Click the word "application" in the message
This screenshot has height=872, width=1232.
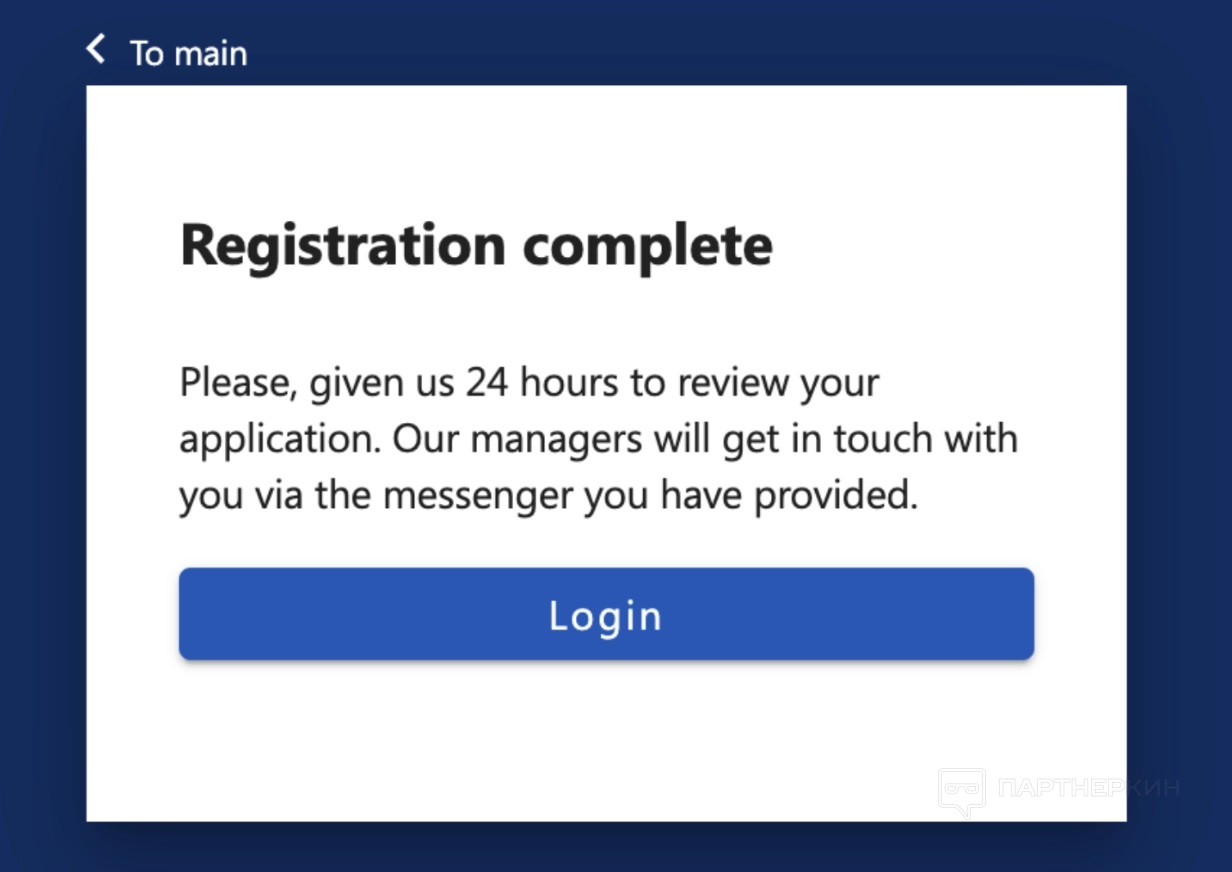pyautogui.click(x=278, y=441)
